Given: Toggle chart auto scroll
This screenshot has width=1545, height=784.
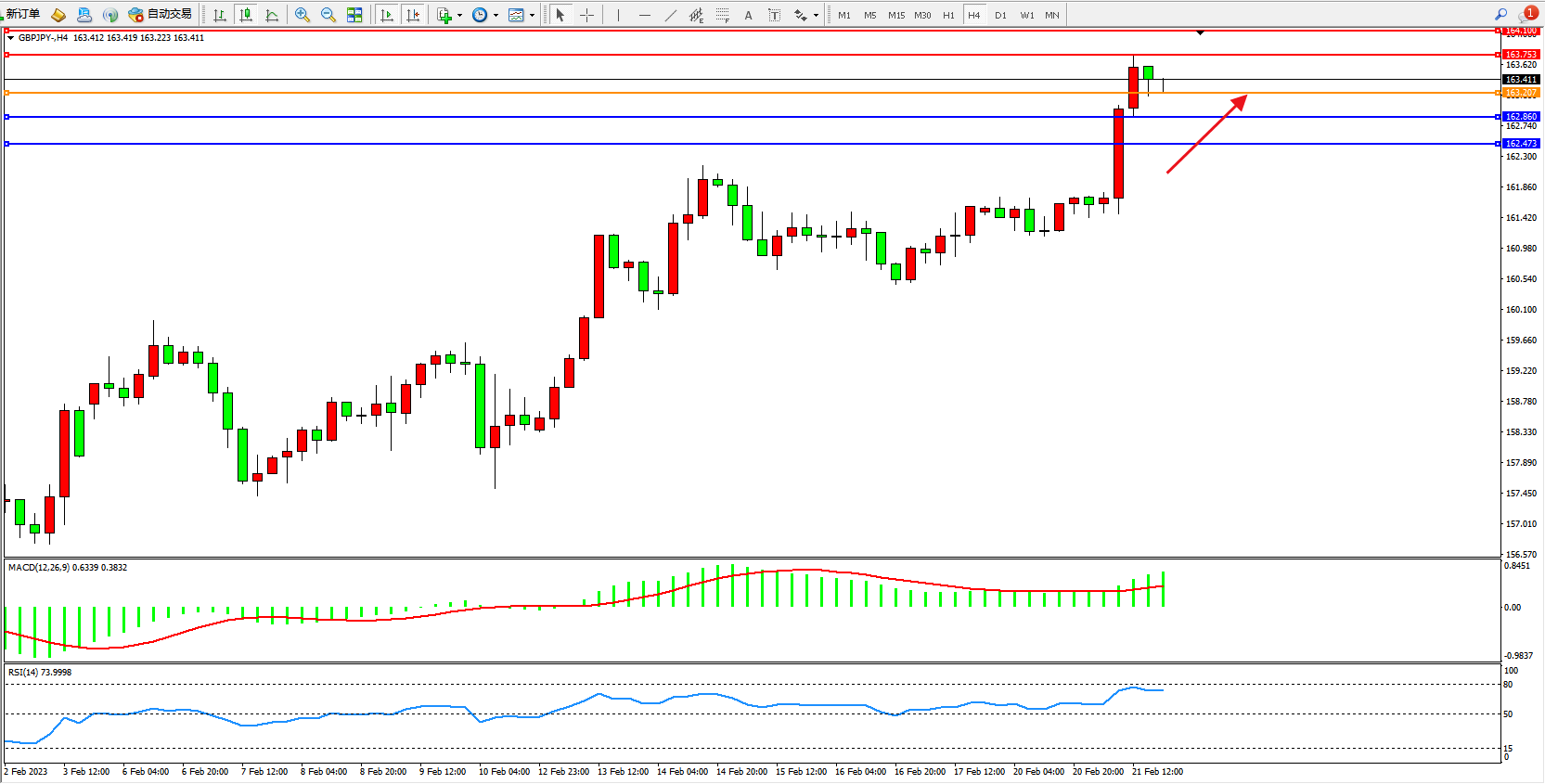Looking at the screenshot, I should coord(387,15).
